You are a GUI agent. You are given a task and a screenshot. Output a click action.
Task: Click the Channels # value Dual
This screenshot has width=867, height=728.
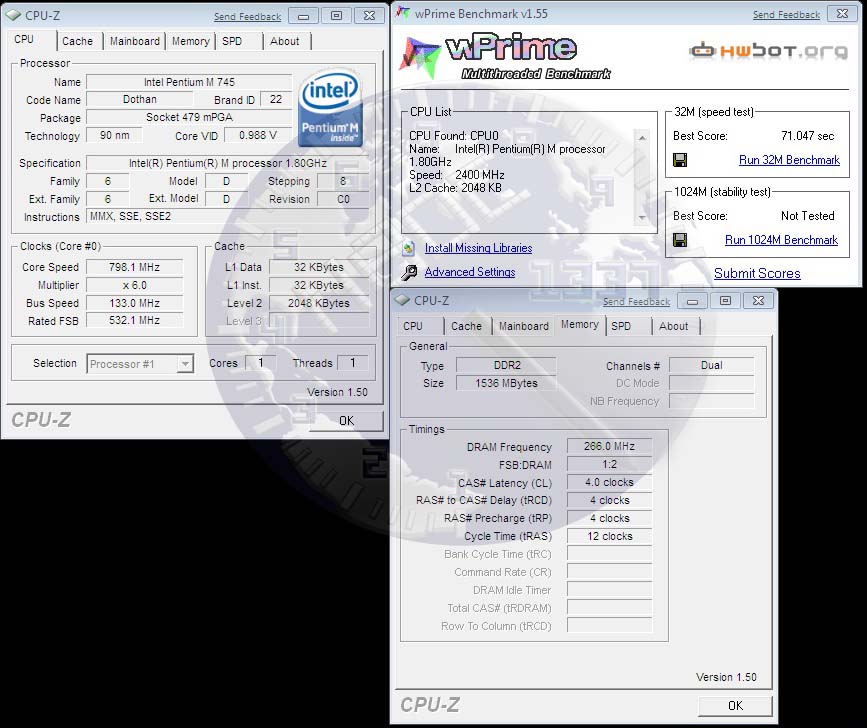click(712, 365)
